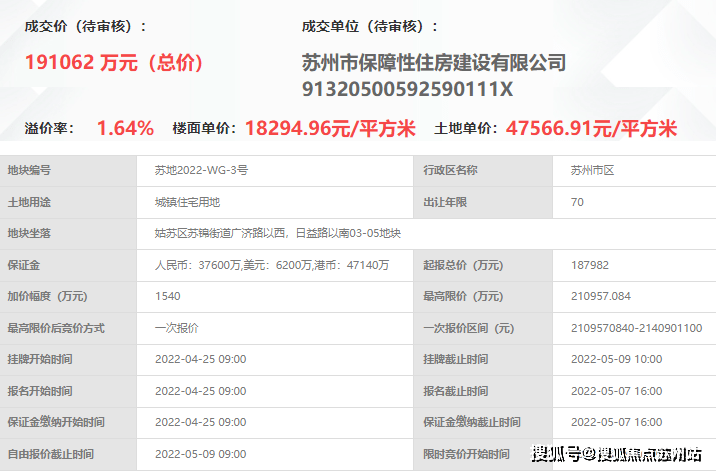Click the deposit amounts 保证金 value cell
This screenshot has height=471, width=716.
click(275, 265)
